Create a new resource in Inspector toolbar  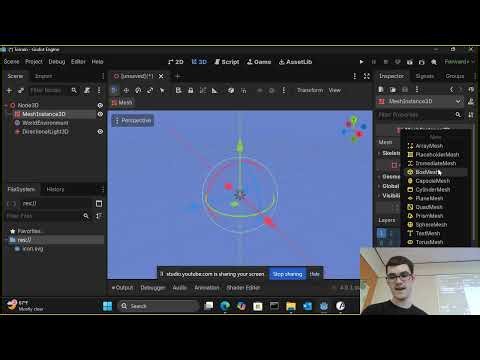pos(381,89)
